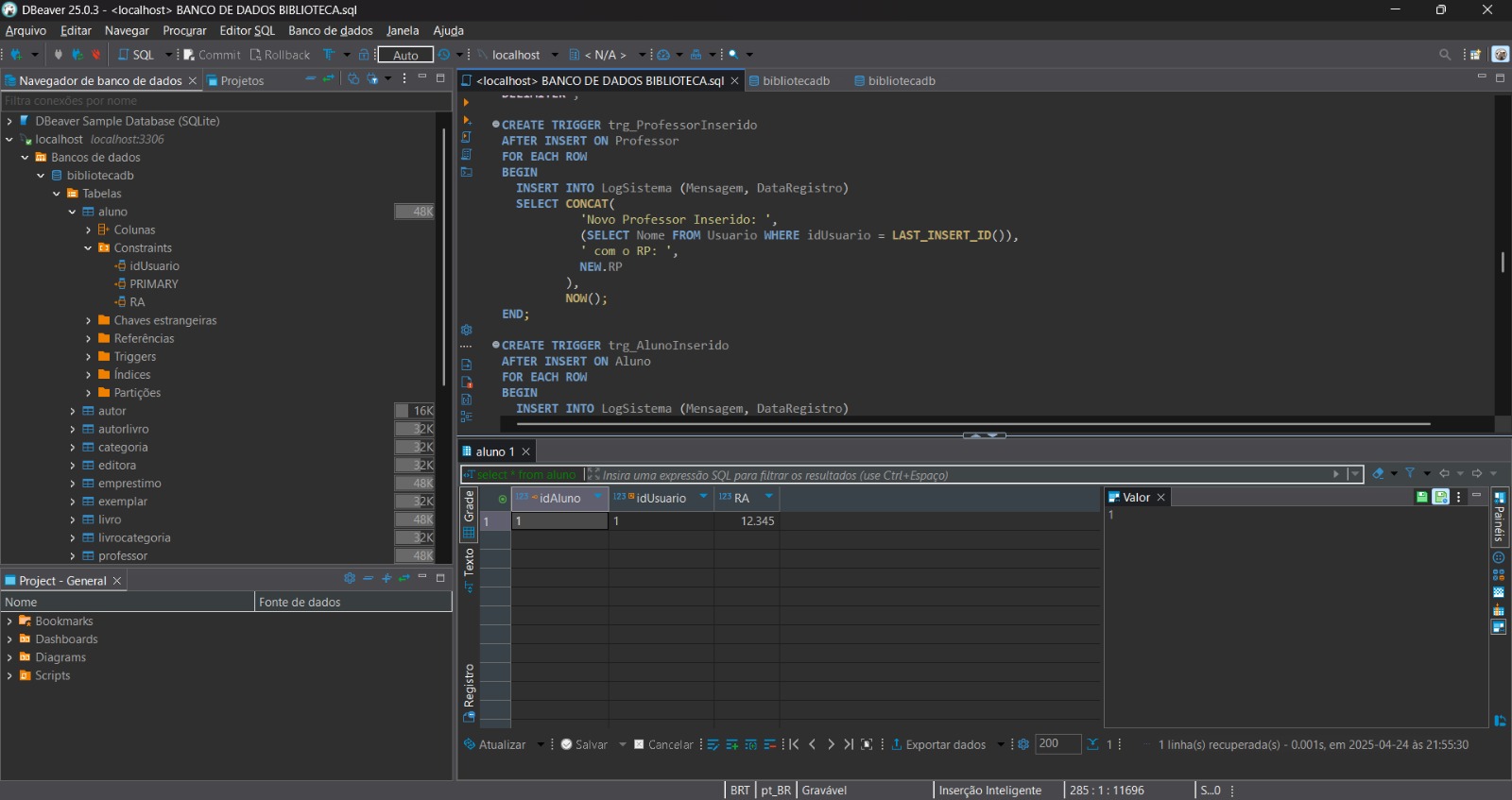Screen dimensions: 1512x800
Task: Expand the Bookmarks project folder
Action: pyautogui.click(x=9, y=621)
